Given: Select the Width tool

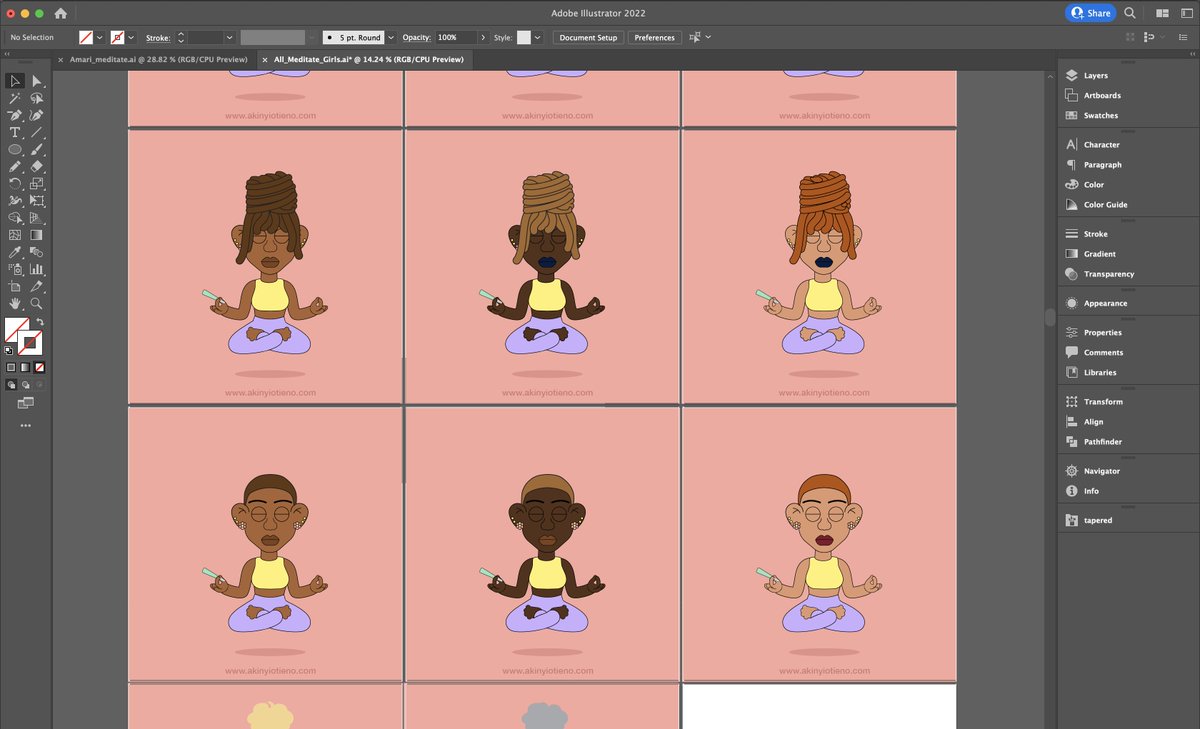Looking at the screenshot, I should [15, 200].
